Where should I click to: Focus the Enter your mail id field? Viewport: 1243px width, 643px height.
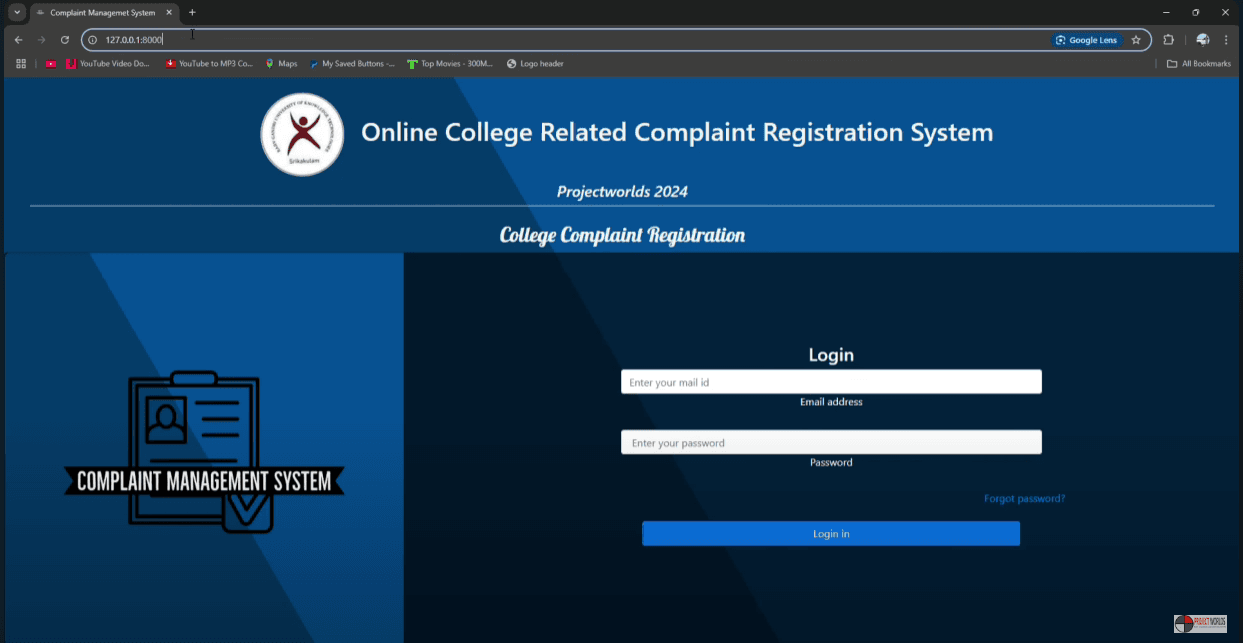click(x=830, y=382)
